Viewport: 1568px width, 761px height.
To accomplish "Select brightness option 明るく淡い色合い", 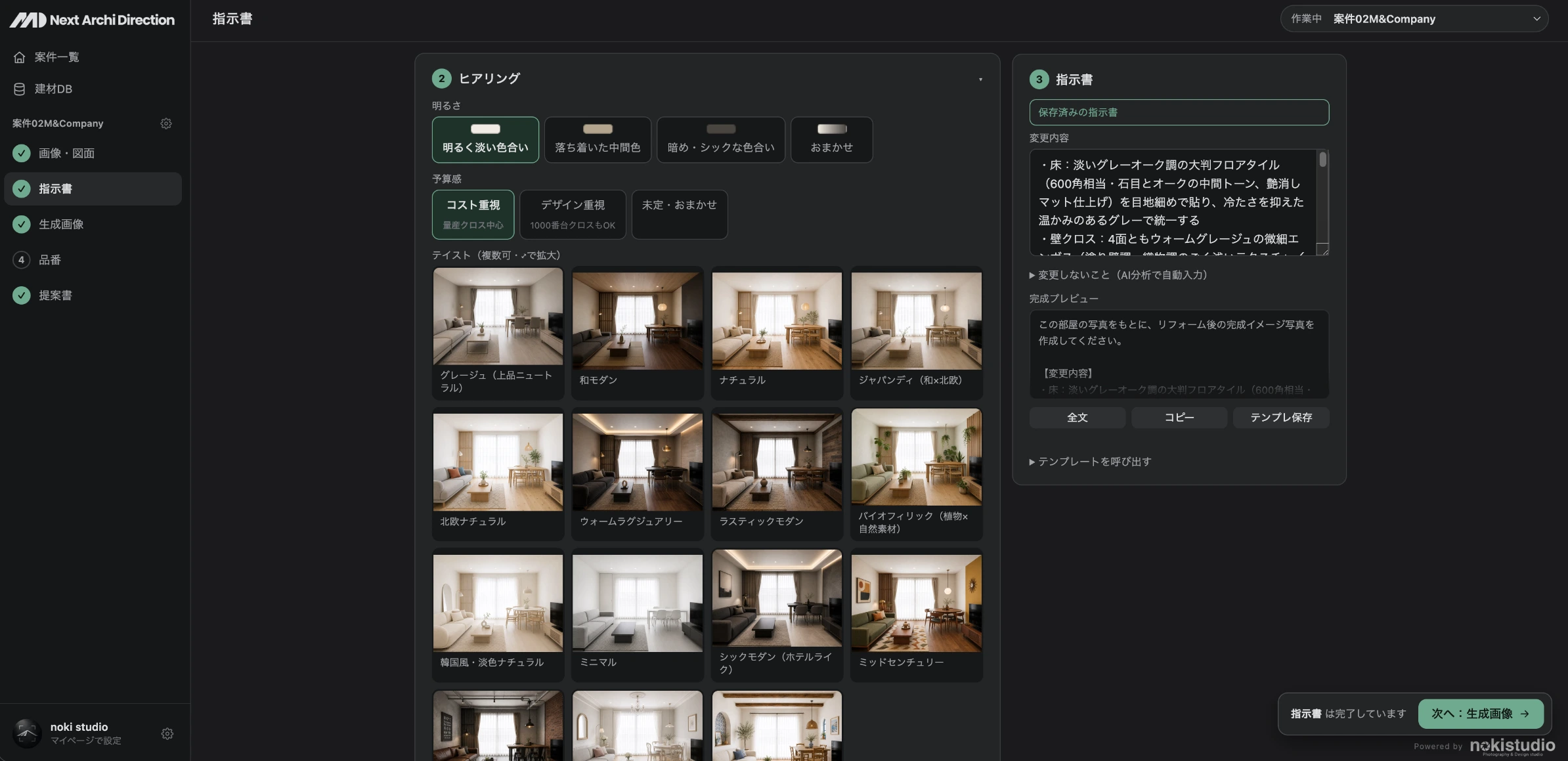I will click(x=485, y=140).
